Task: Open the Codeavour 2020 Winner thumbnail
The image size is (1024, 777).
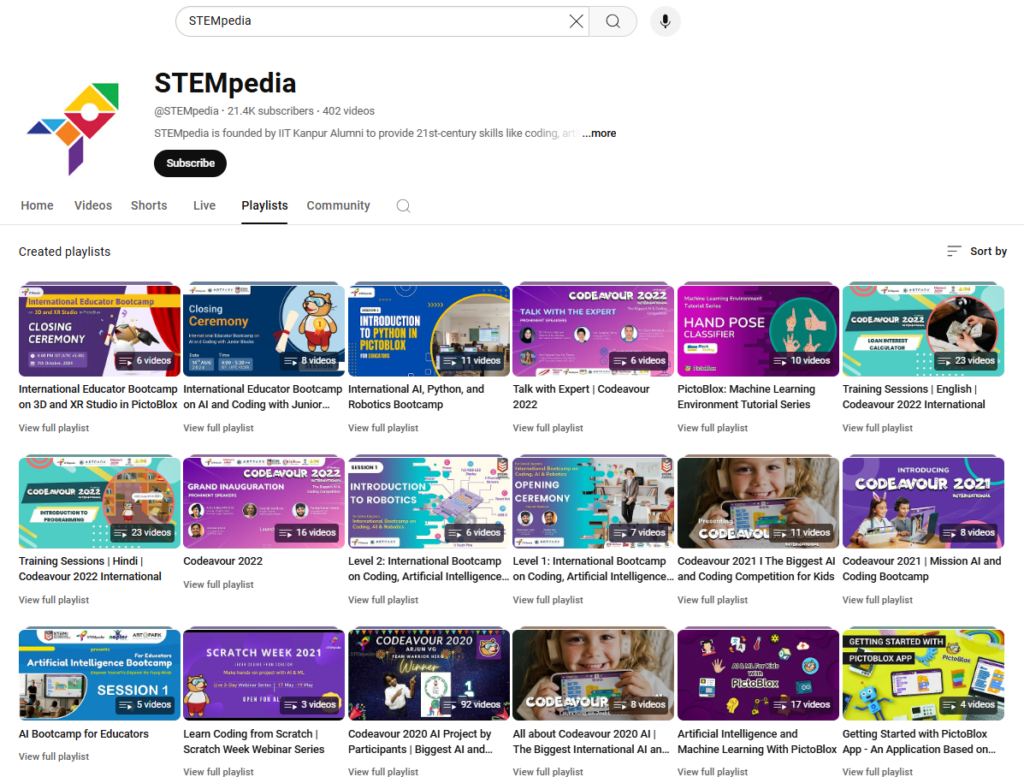Action: pos(428,675)
